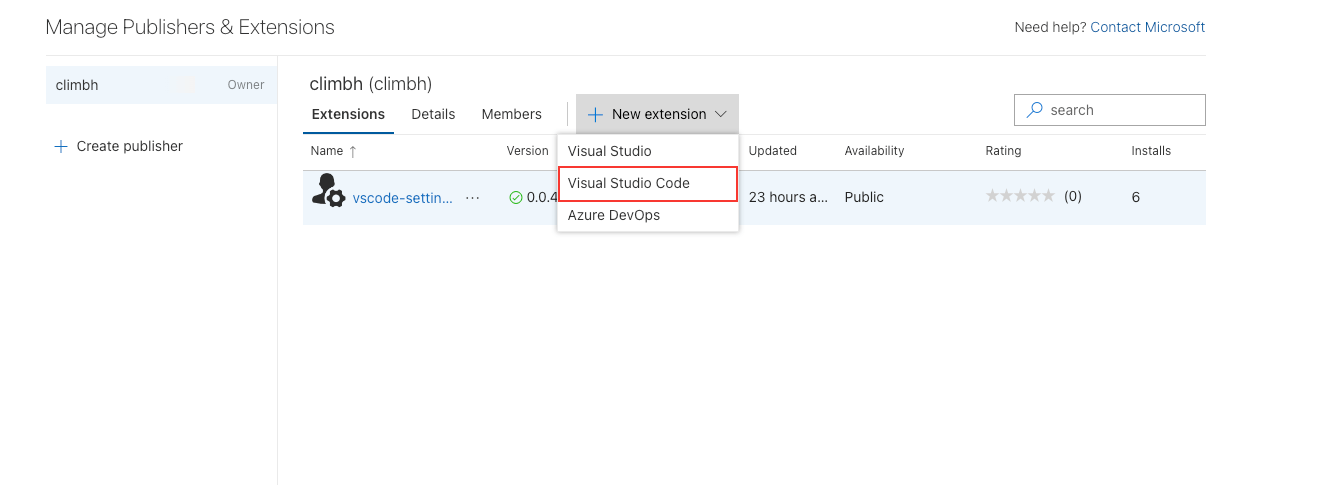
Task: Click the vscode-settings extension icon
Action: pos(328,190)
